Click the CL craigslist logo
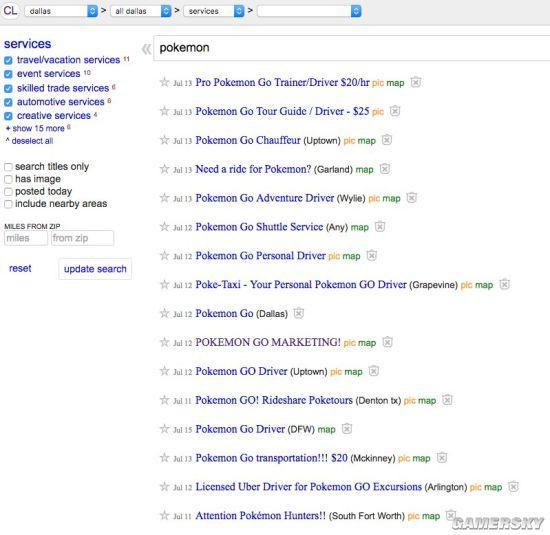 [10, 11]
